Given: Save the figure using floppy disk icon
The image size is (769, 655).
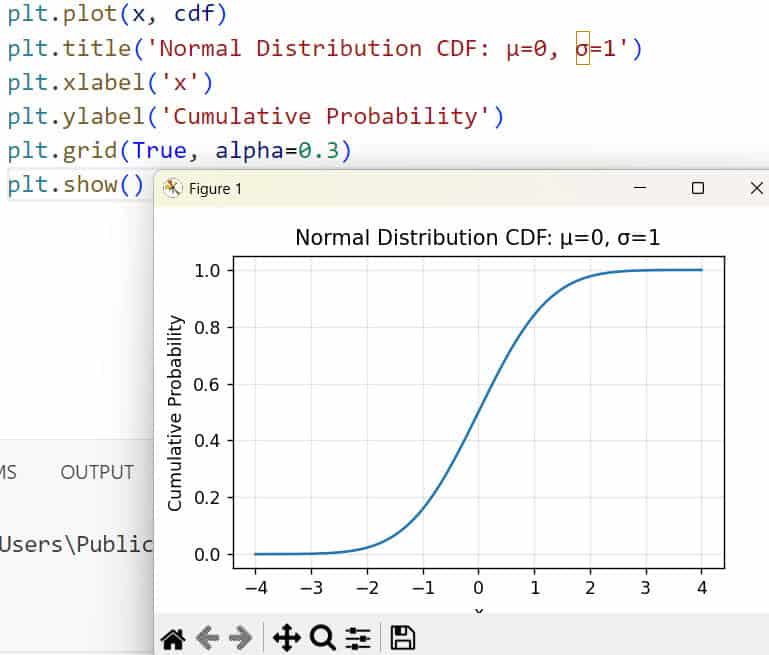Looking at the screenshot, I should 402,637.
